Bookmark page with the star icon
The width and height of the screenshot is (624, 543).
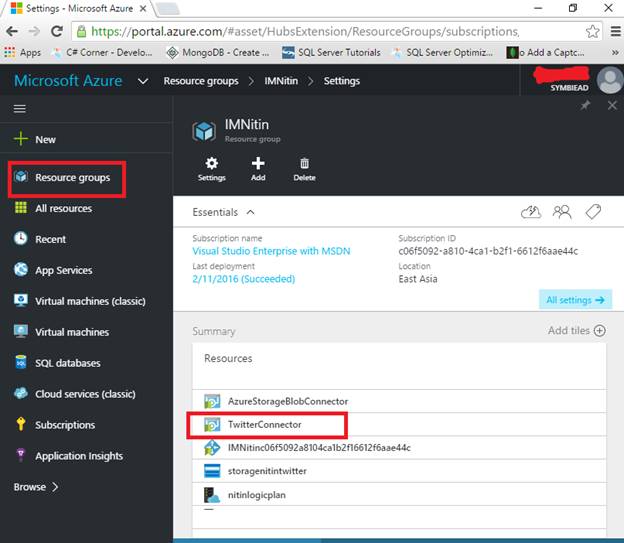click(593, 31)
